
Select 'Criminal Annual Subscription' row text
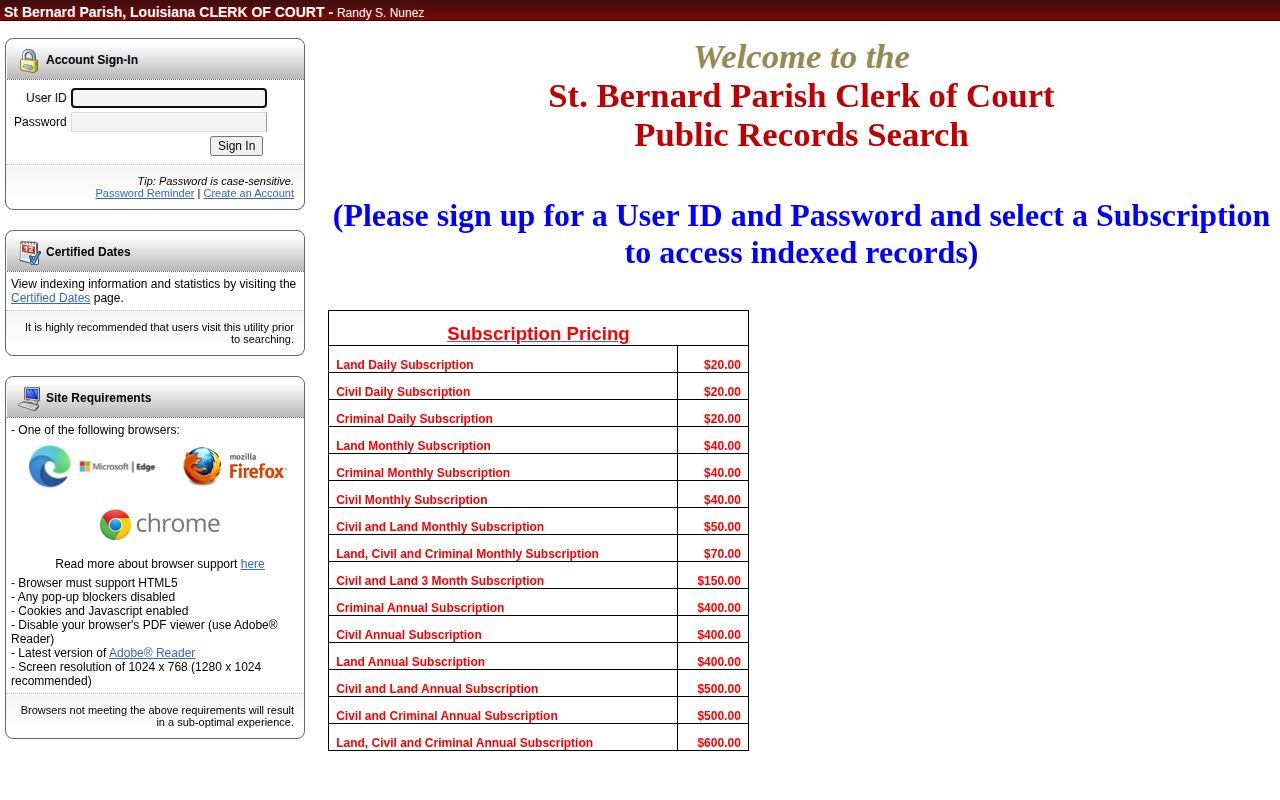pos(420,608)
